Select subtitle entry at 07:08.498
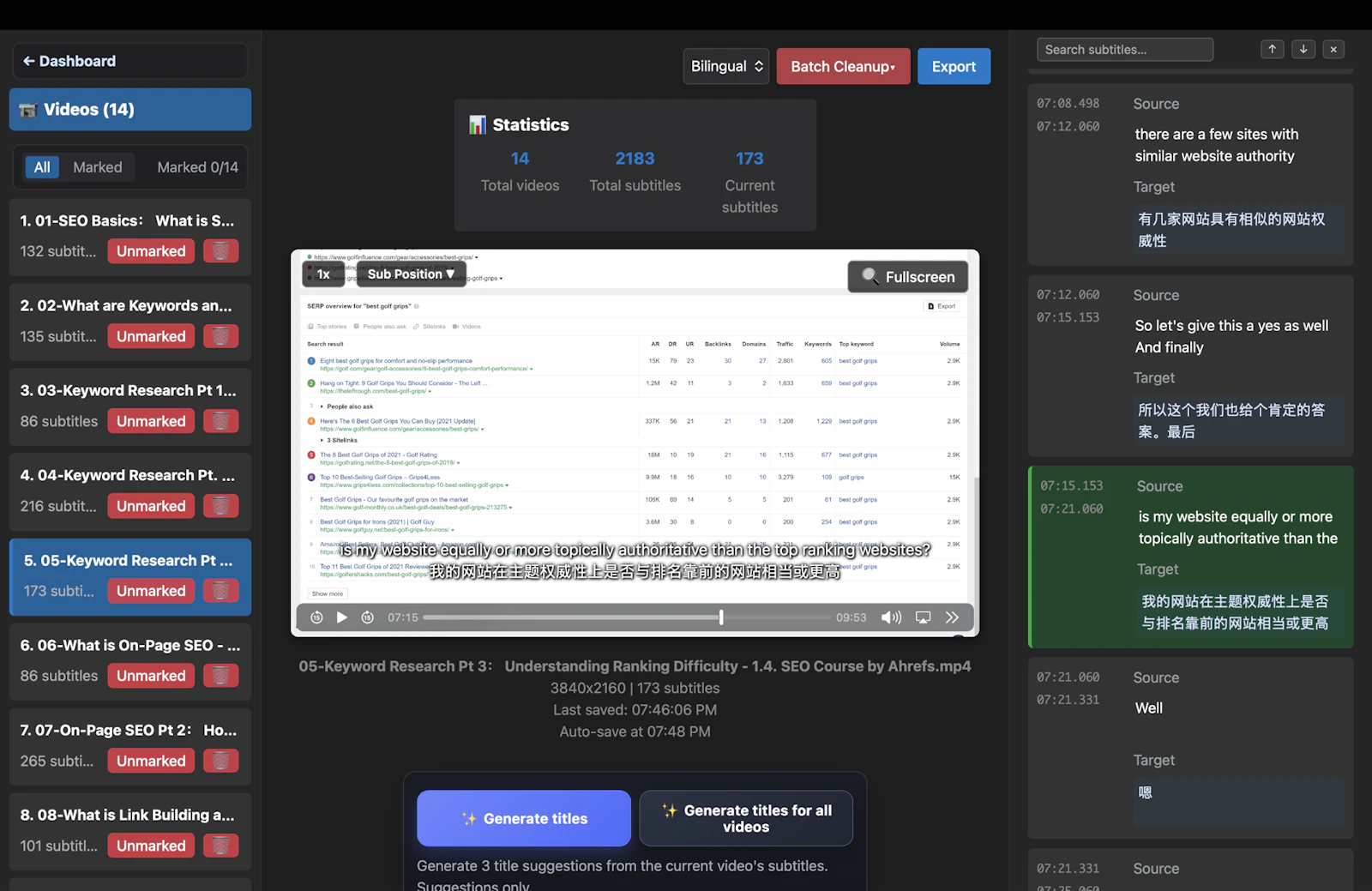The image size is (1372, 891). tap(1191, 174)
